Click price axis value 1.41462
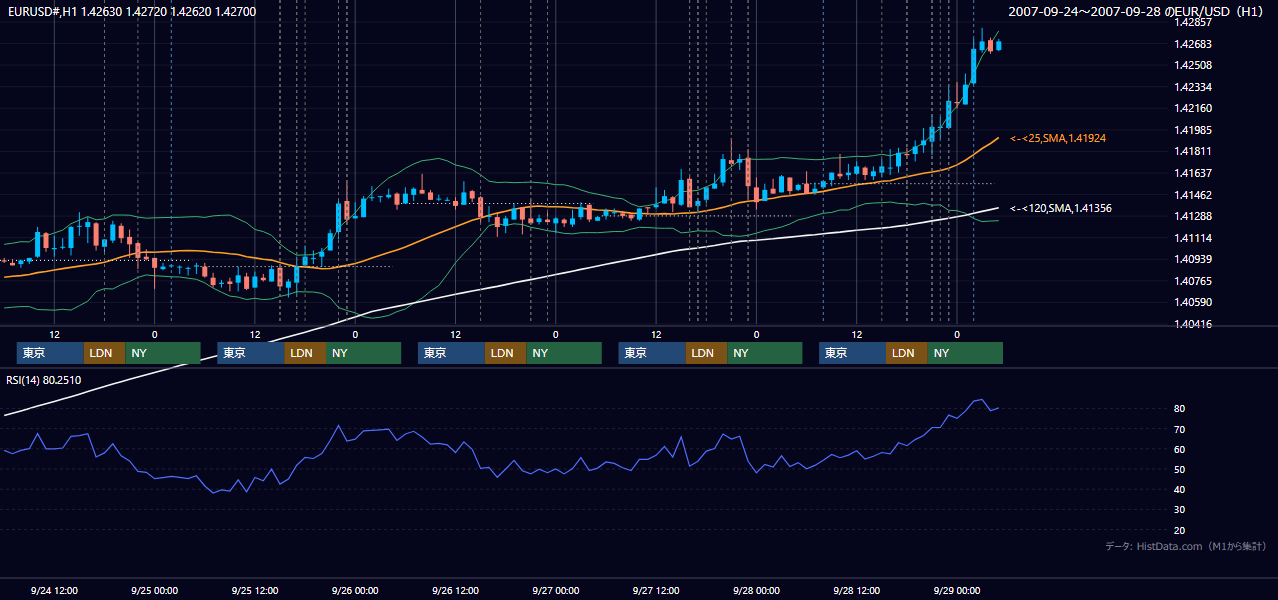Image resolution: width=1278 pixels, height=600 pixels. pos(1192,195)
